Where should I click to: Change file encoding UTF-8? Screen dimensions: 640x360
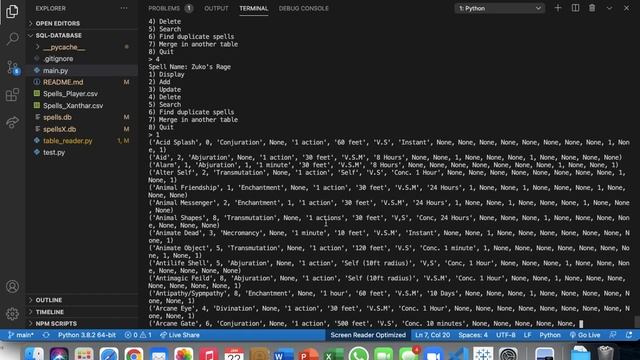(505, 335)
